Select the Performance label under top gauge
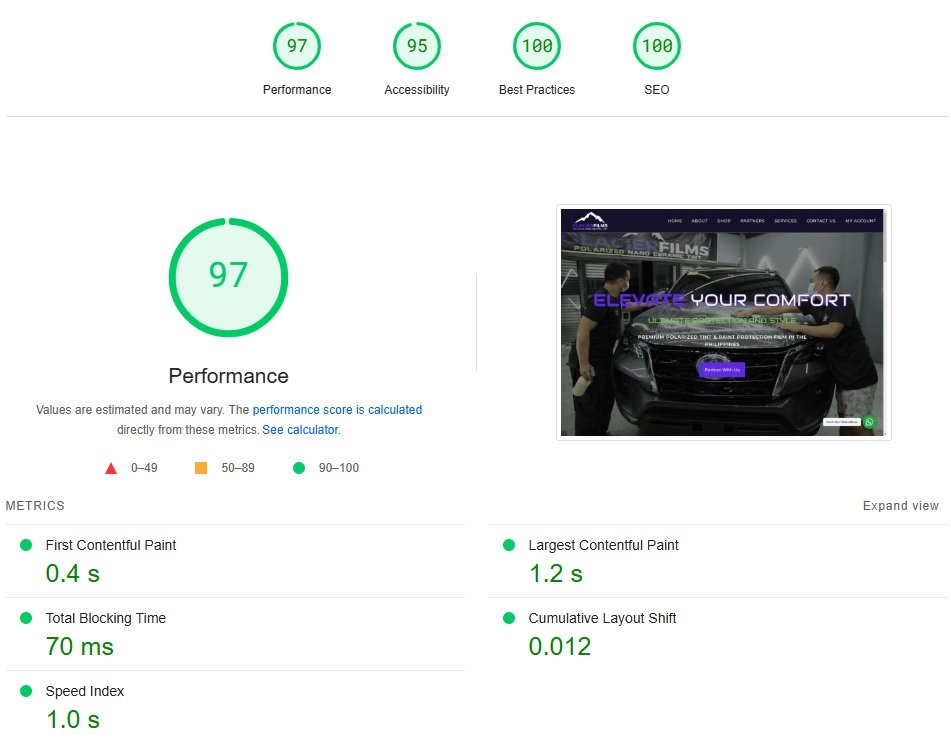 297,90
